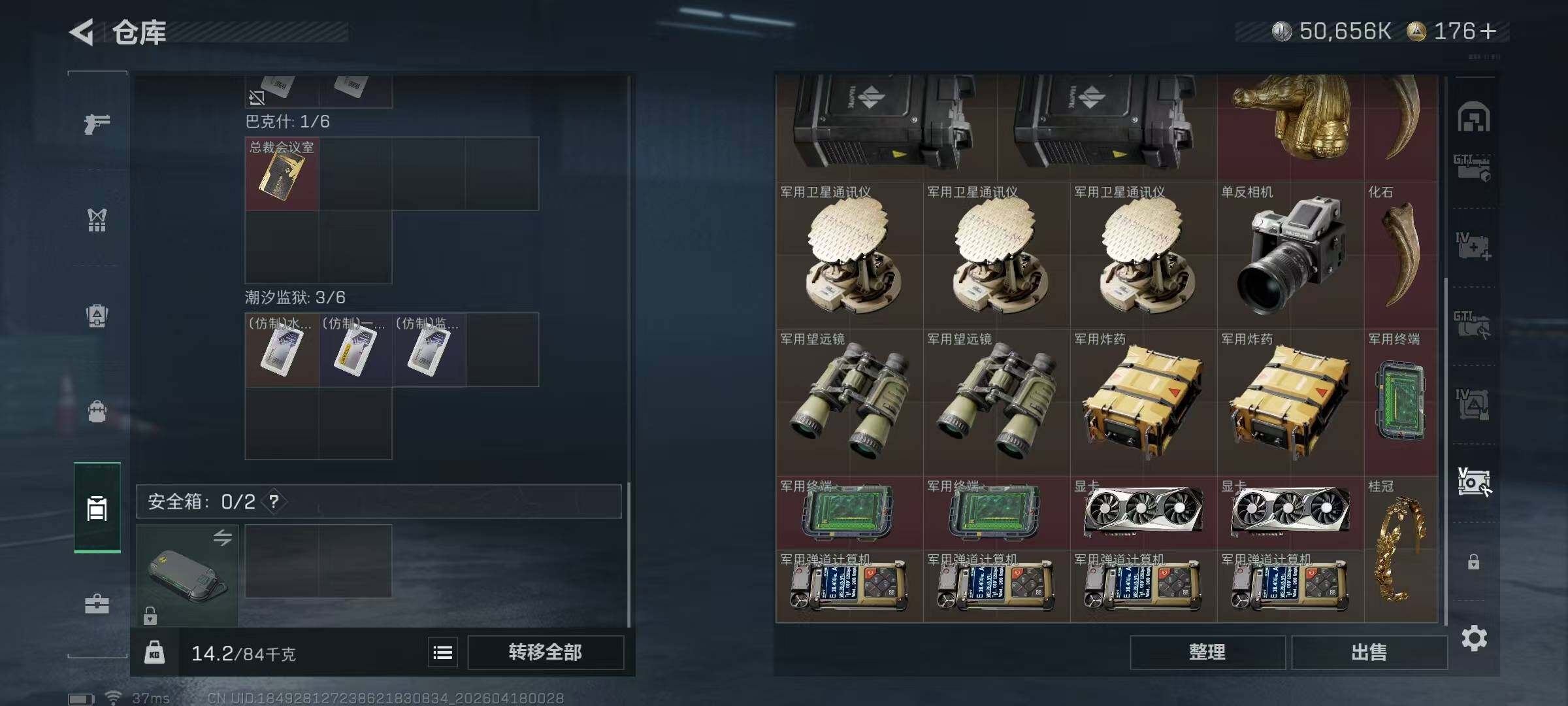The image size is (1568, 706).
Task: Select the 单反相机 camera item
Action: (x=1290, y=255)
